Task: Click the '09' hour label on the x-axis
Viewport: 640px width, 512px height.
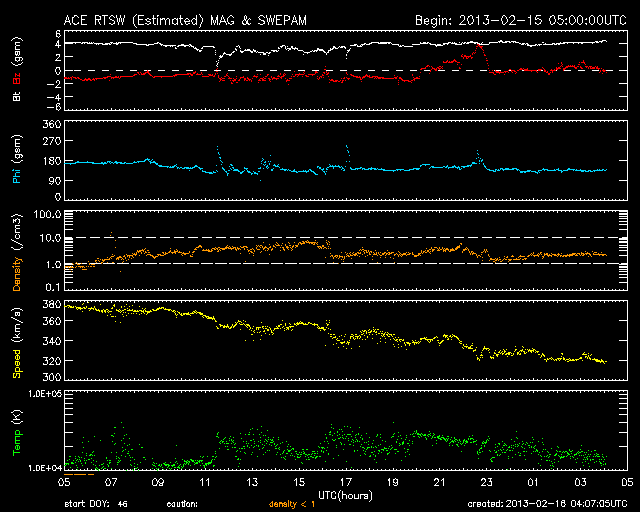Action: tap(158, 482)
